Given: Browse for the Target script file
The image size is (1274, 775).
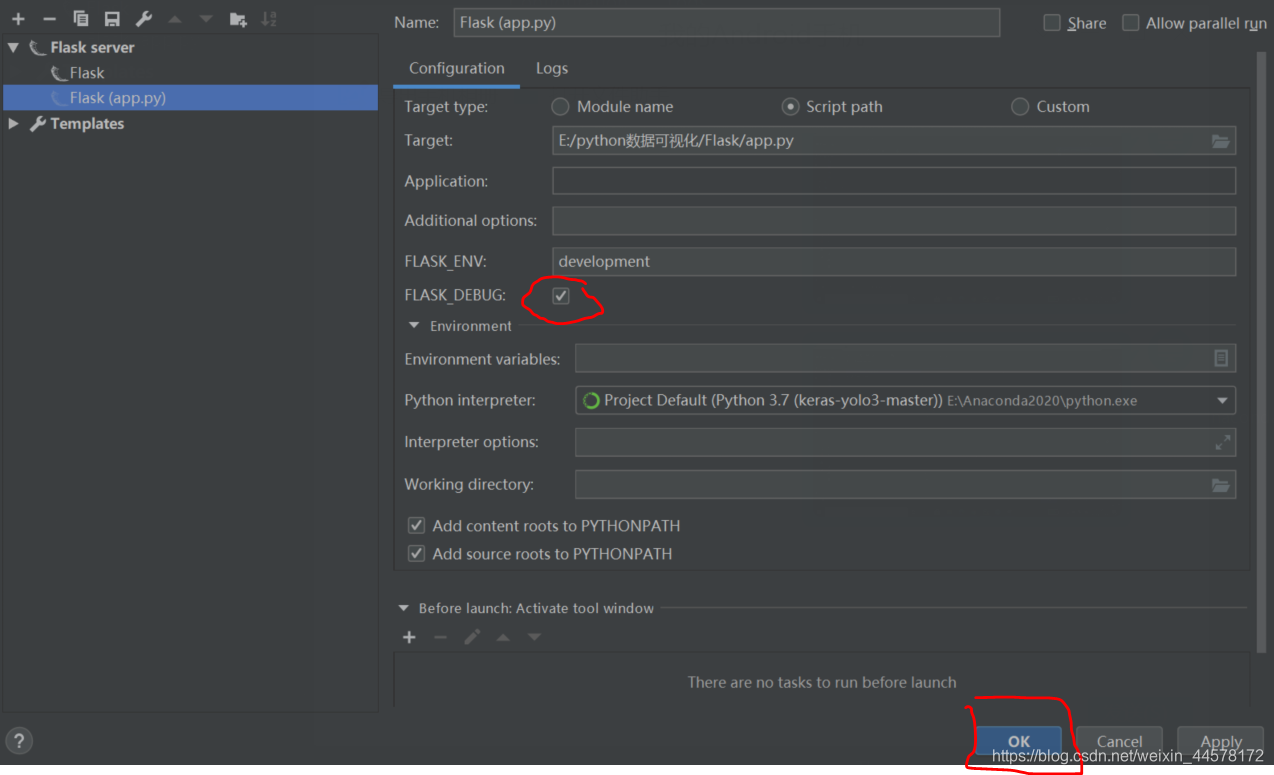Looking at the screenshot, I should point(1220,141).
